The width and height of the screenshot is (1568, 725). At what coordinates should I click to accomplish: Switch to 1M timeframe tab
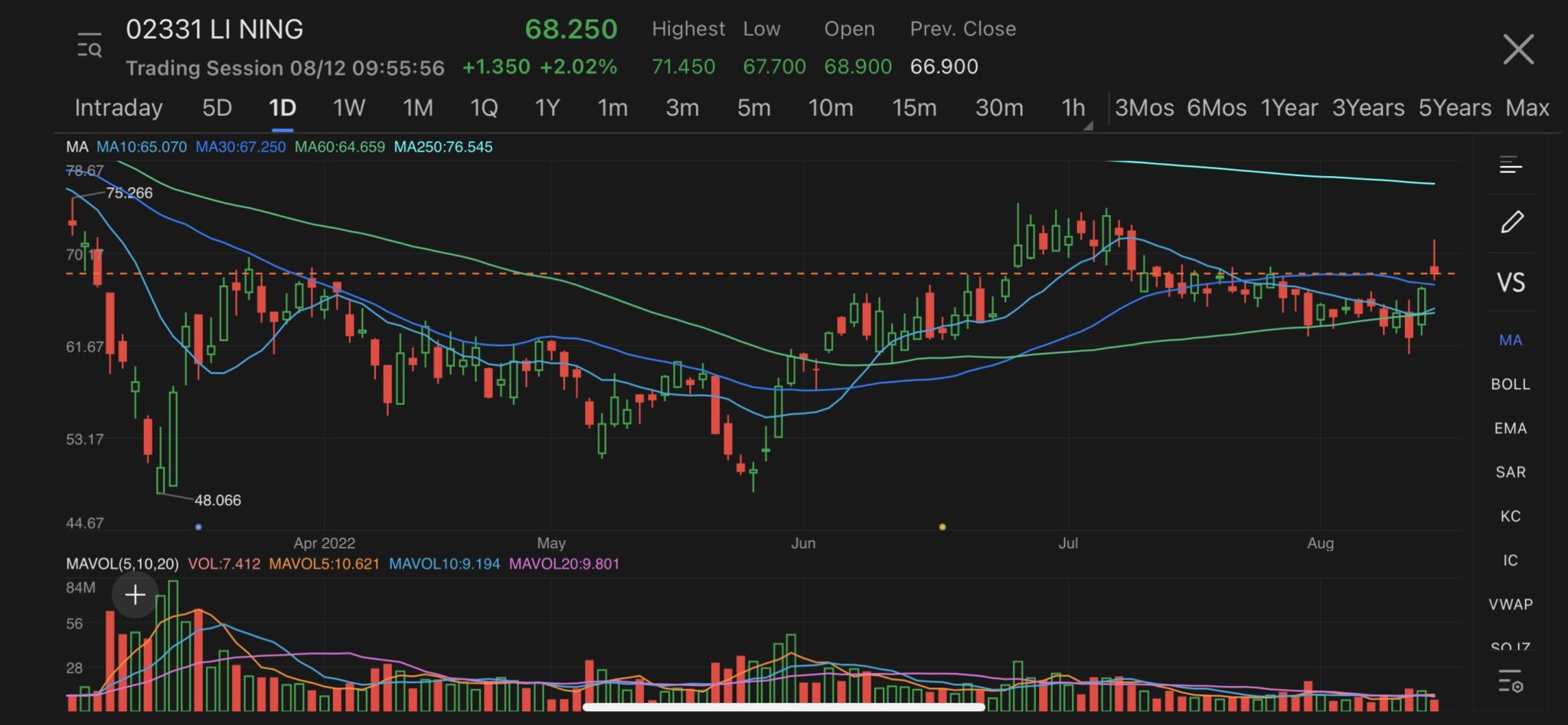[417, 107]
